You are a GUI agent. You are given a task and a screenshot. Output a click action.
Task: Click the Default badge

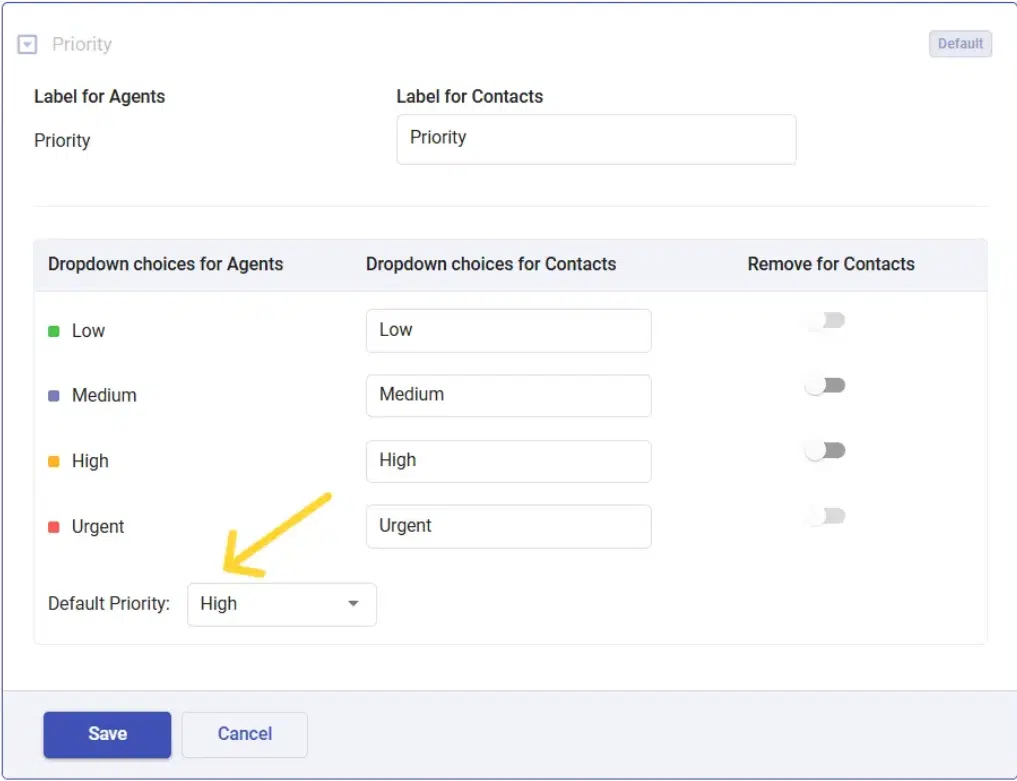click(x=960, y=44)
